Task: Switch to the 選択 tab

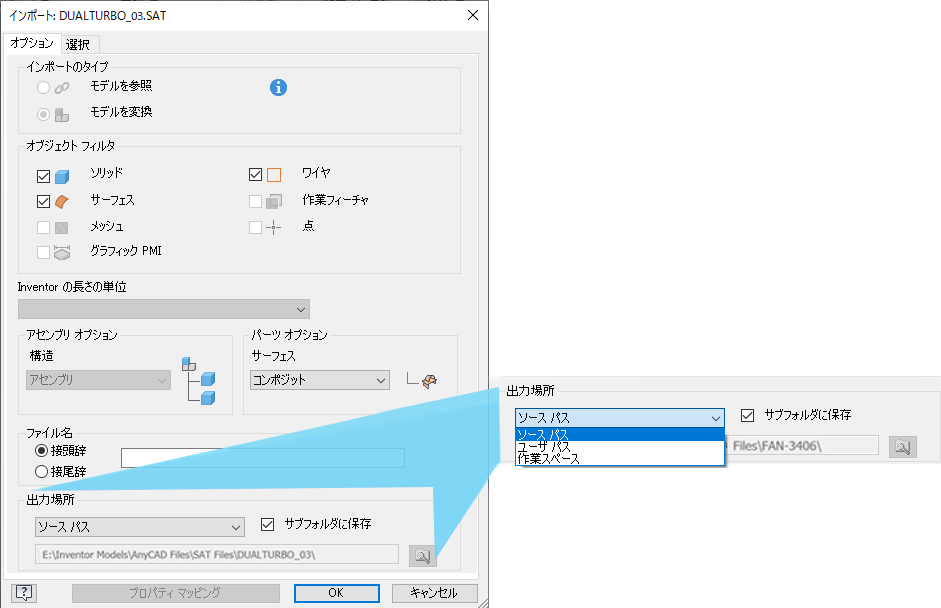Action: pyautogui.click(x=78, y=44)
